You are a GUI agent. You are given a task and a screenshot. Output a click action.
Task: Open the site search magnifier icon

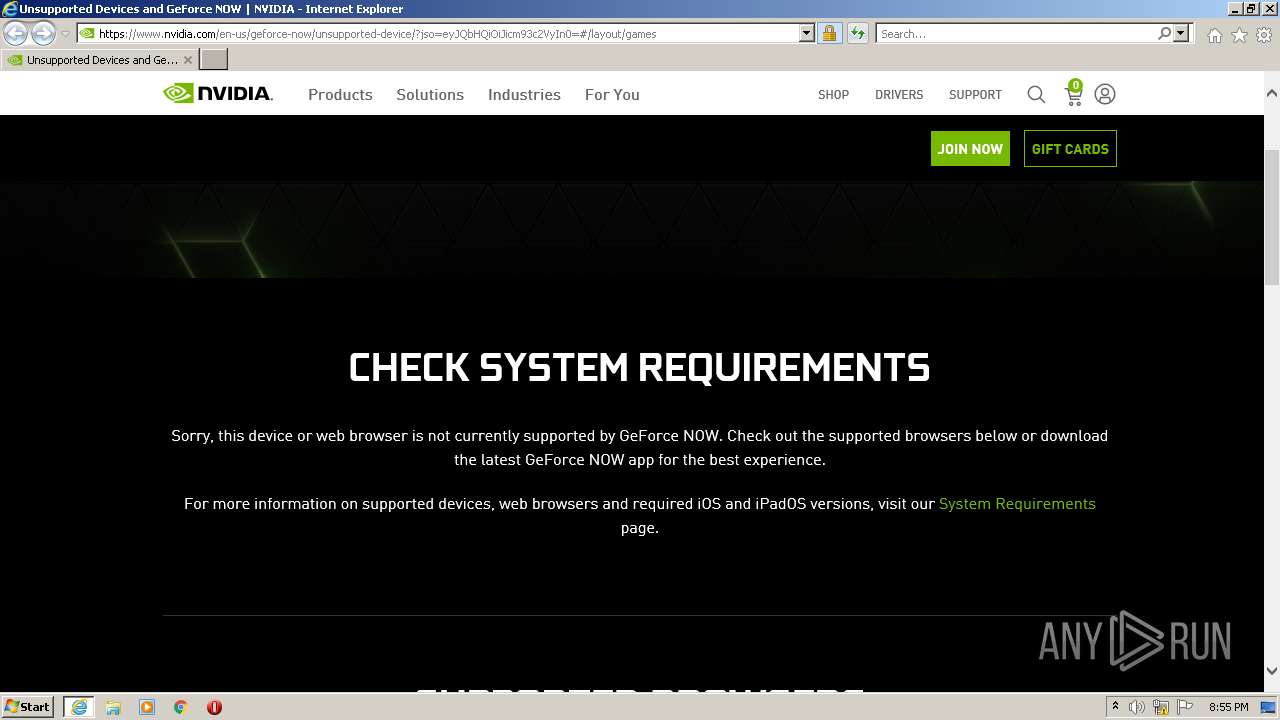click(1036, 94)
